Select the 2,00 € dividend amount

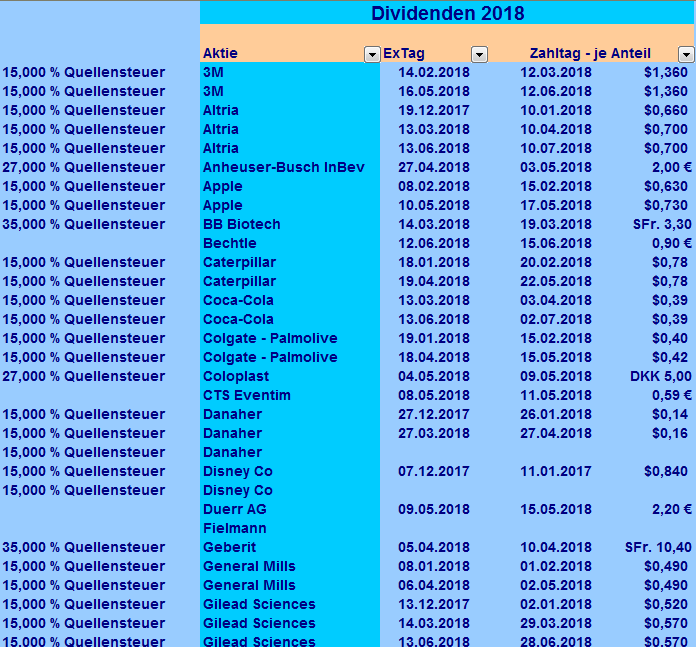(x=672, y=167)
